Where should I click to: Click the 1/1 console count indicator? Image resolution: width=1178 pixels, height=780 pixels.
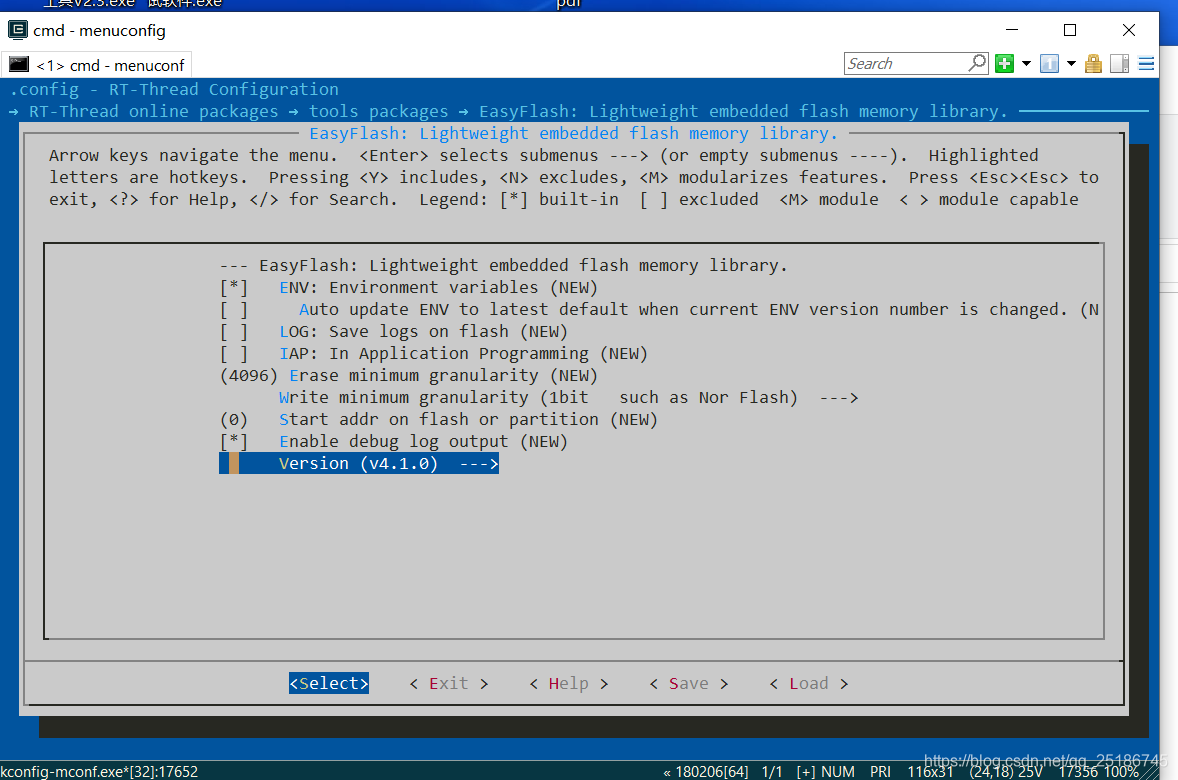pos(772,772)
